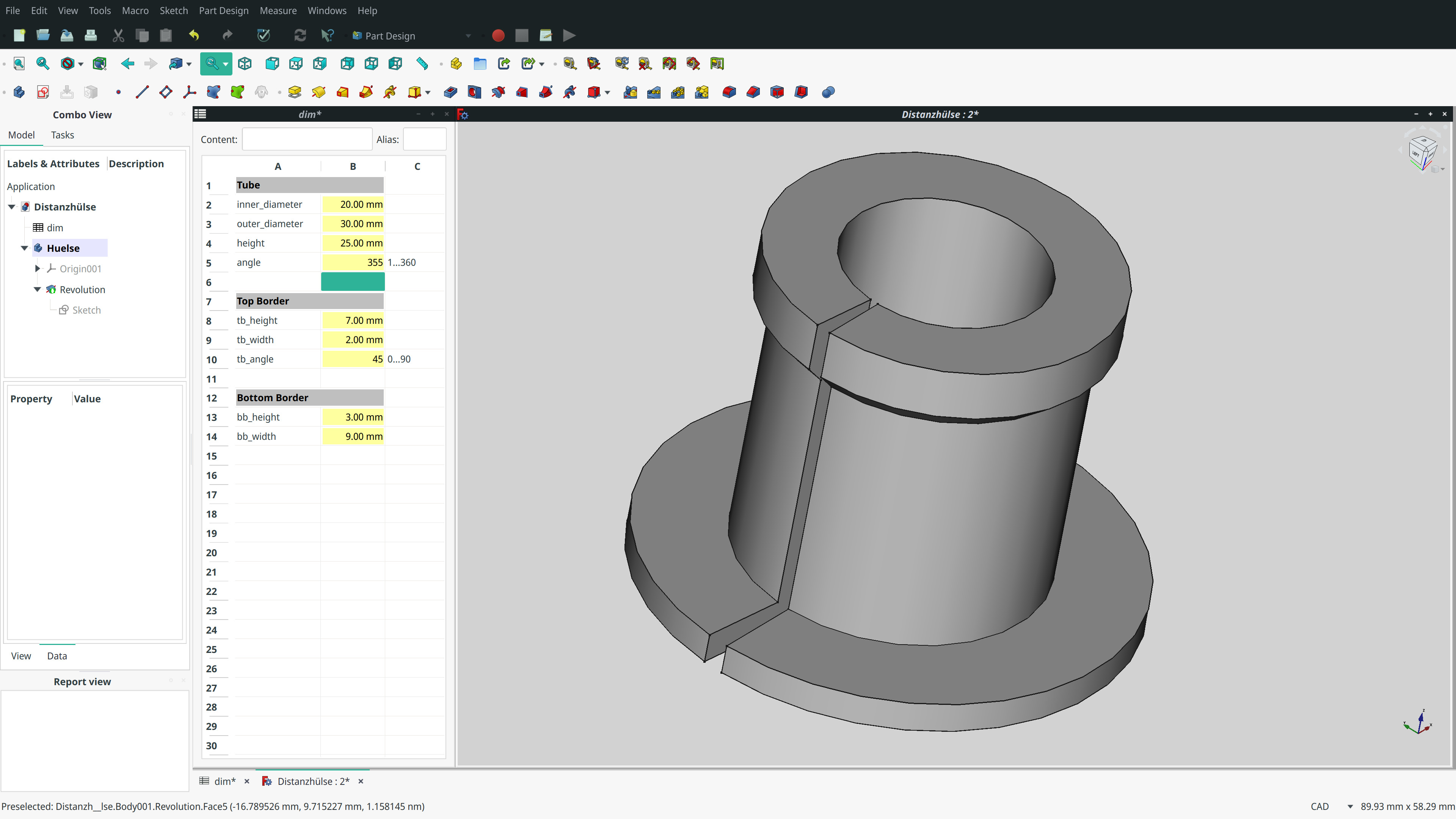
Task: Expand the Origin001 node
Action: point(37,268)
